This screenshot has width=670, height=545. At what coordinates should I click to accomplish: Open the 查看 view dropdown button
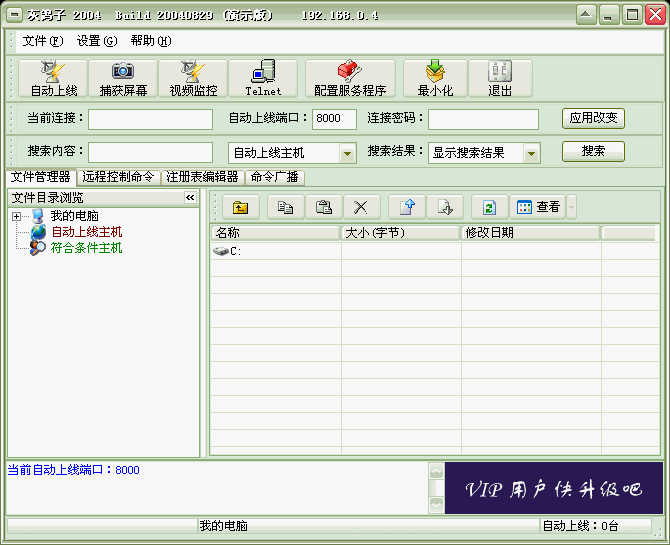pos(539,207)
